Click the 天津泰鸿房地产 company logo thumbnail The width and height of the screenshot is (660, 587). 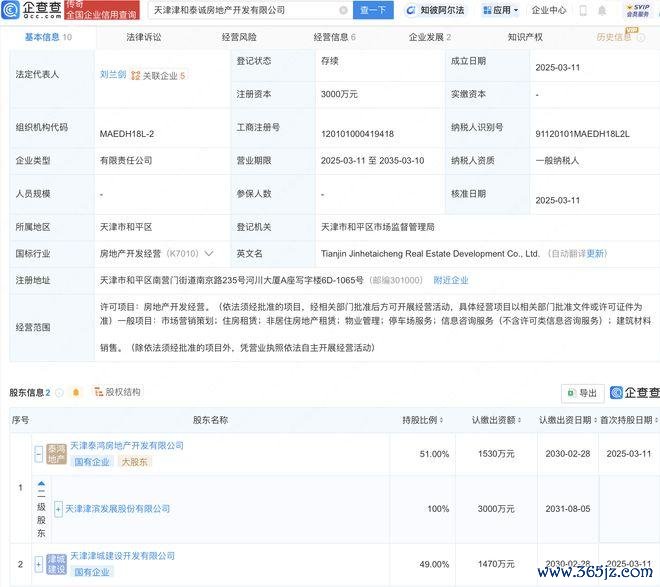tap(56, 454)
